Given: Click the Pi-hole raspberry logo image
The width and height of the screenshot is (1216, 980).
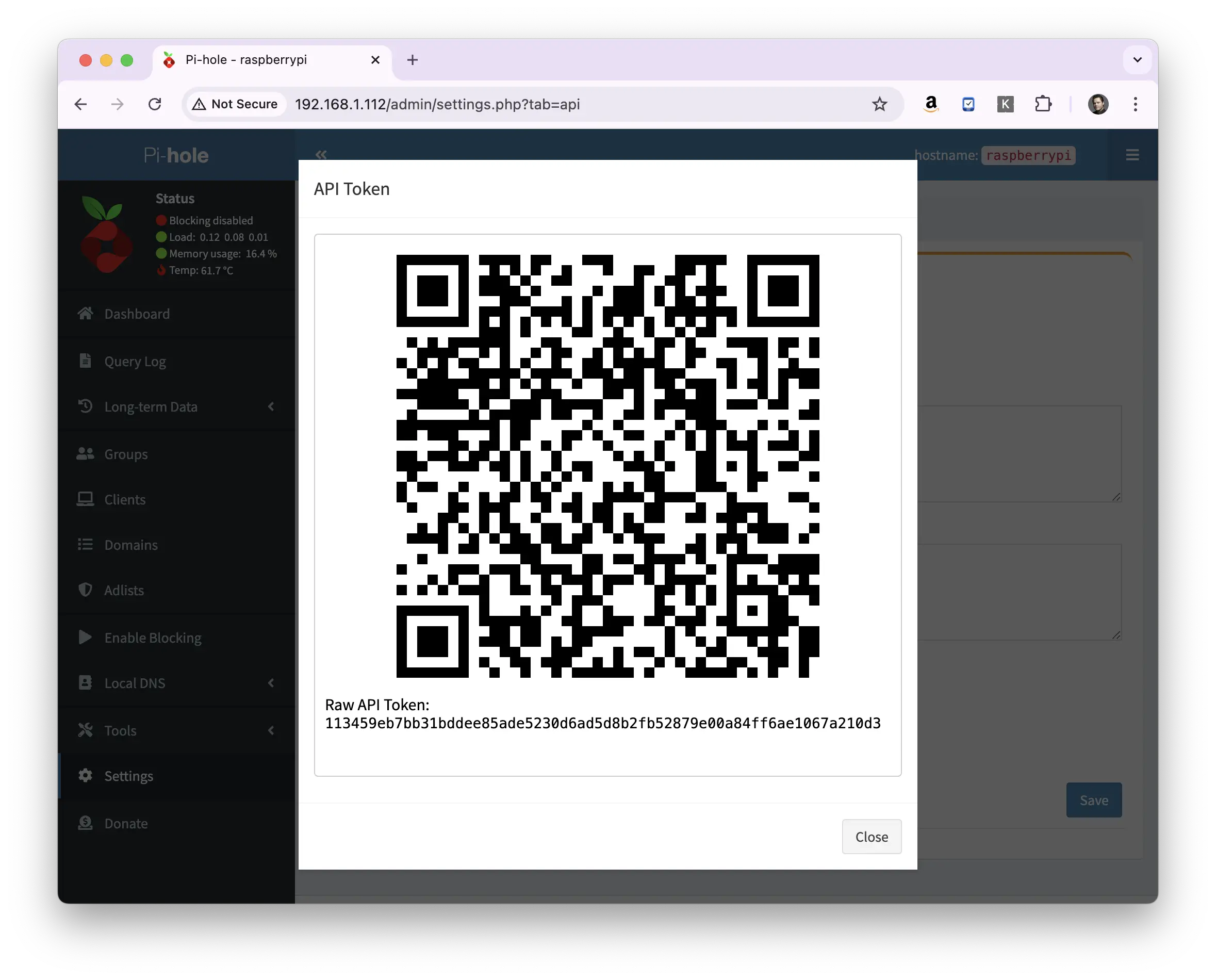Looking at the screenshot, I should click(x=107, y=234).
